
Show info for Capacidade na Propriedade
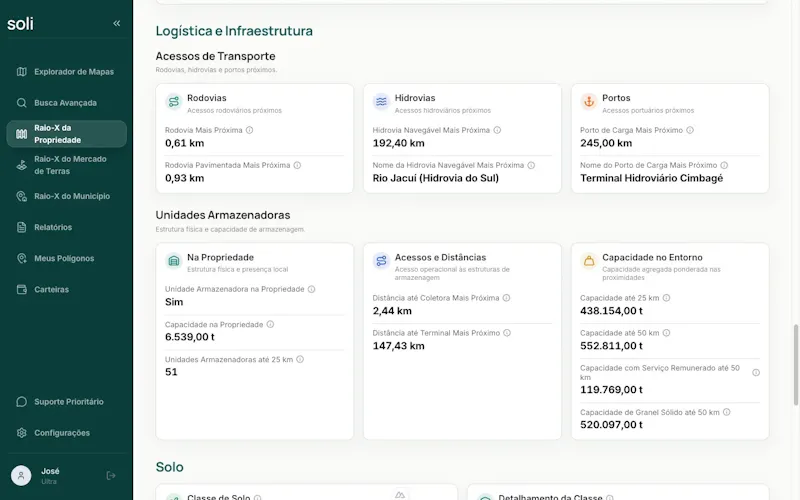tap(270, 324)
